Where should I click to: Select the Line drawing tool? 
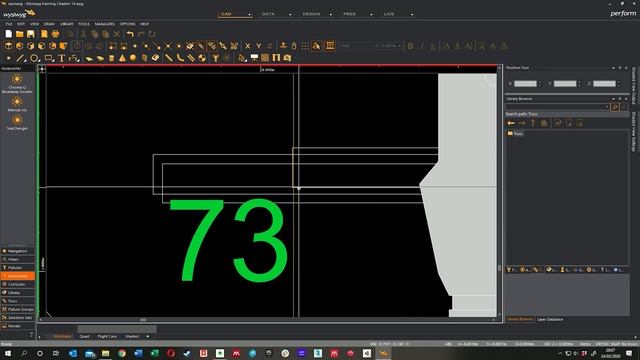(x=21, y=58)
